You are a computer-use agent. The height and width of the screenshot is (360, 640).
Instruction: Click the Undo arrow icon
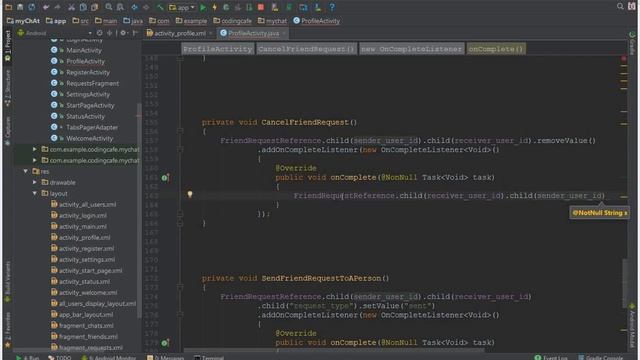(x=46, y=7)
